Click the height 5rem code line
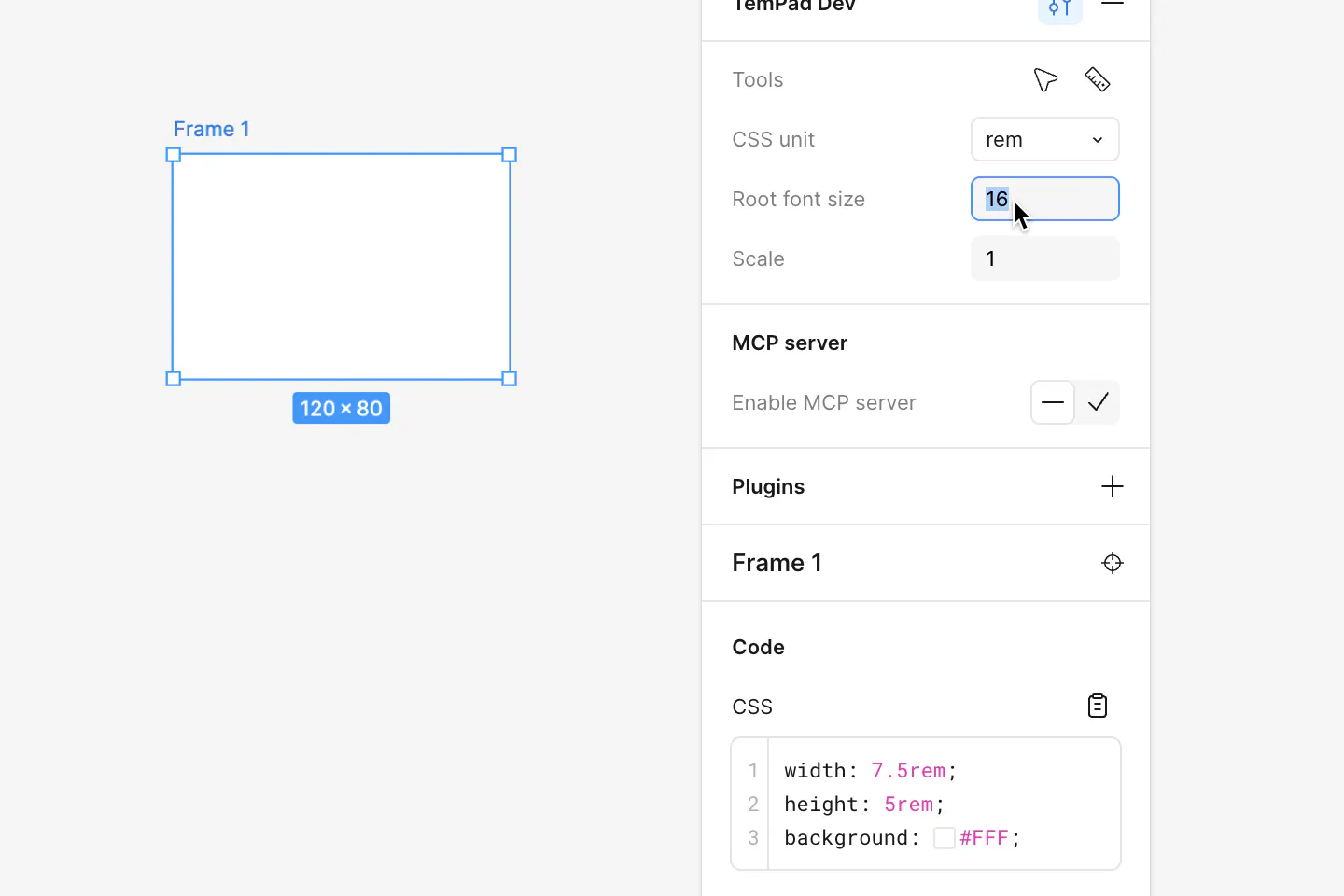This screenshot has height=896, width=1344. pos(864,804)
